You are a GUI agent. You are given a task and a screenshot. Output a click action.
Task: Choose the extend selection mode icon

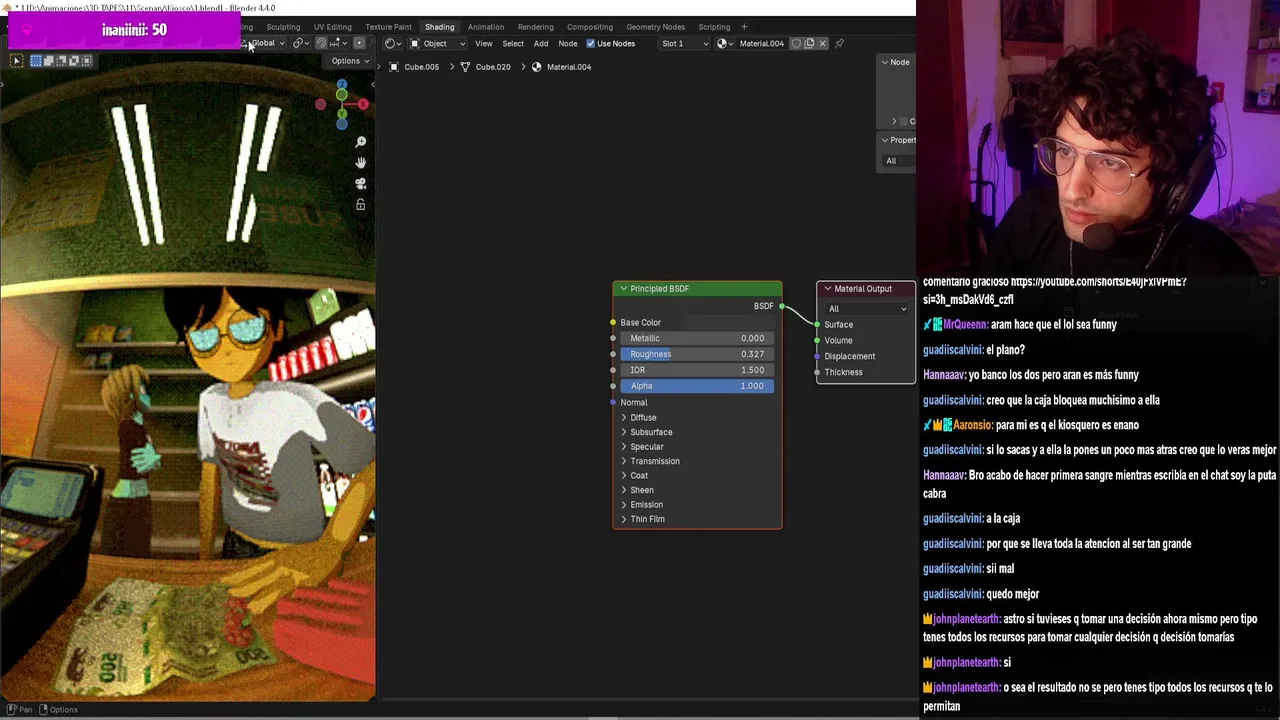pos(48,61)
